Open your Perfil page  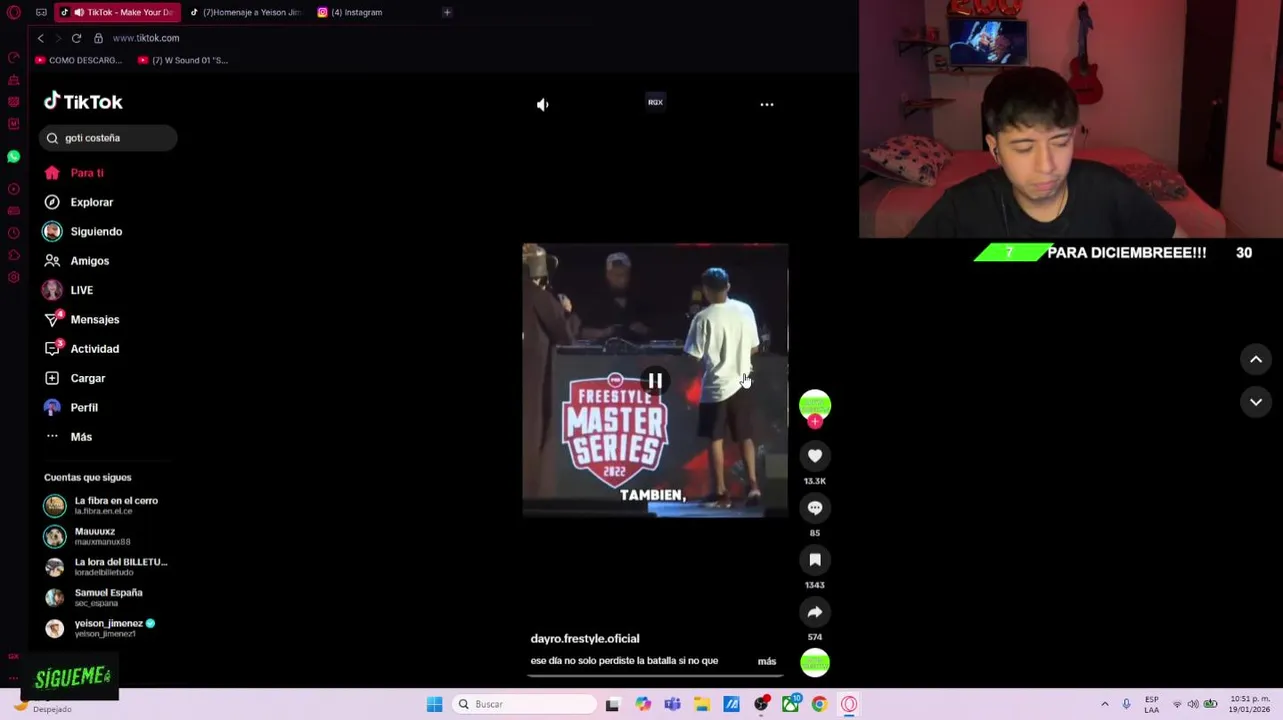click(x=84, y=407)
